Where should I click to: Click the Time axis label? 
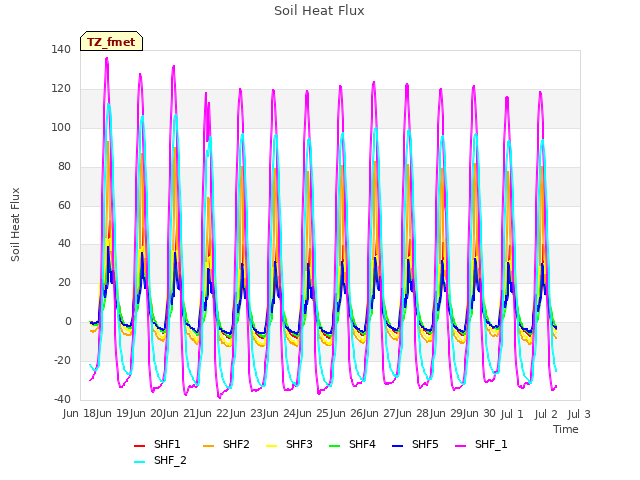point(566,429)
